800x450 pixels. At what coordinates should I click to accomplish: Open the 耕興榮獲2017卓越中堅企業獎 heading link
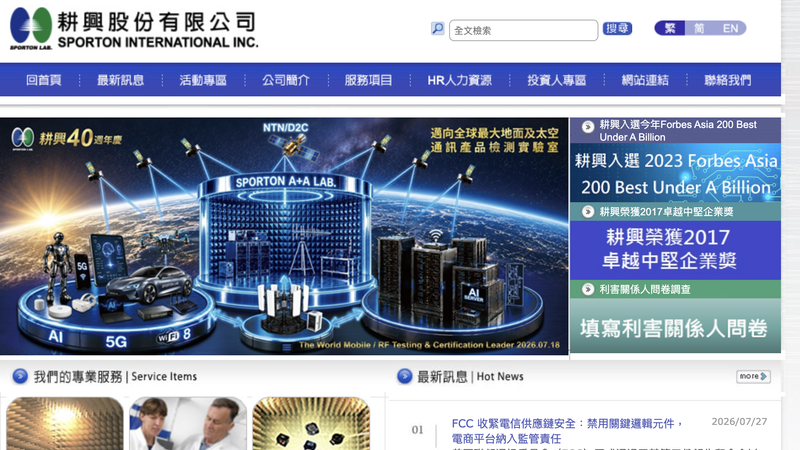pos(666,212)
